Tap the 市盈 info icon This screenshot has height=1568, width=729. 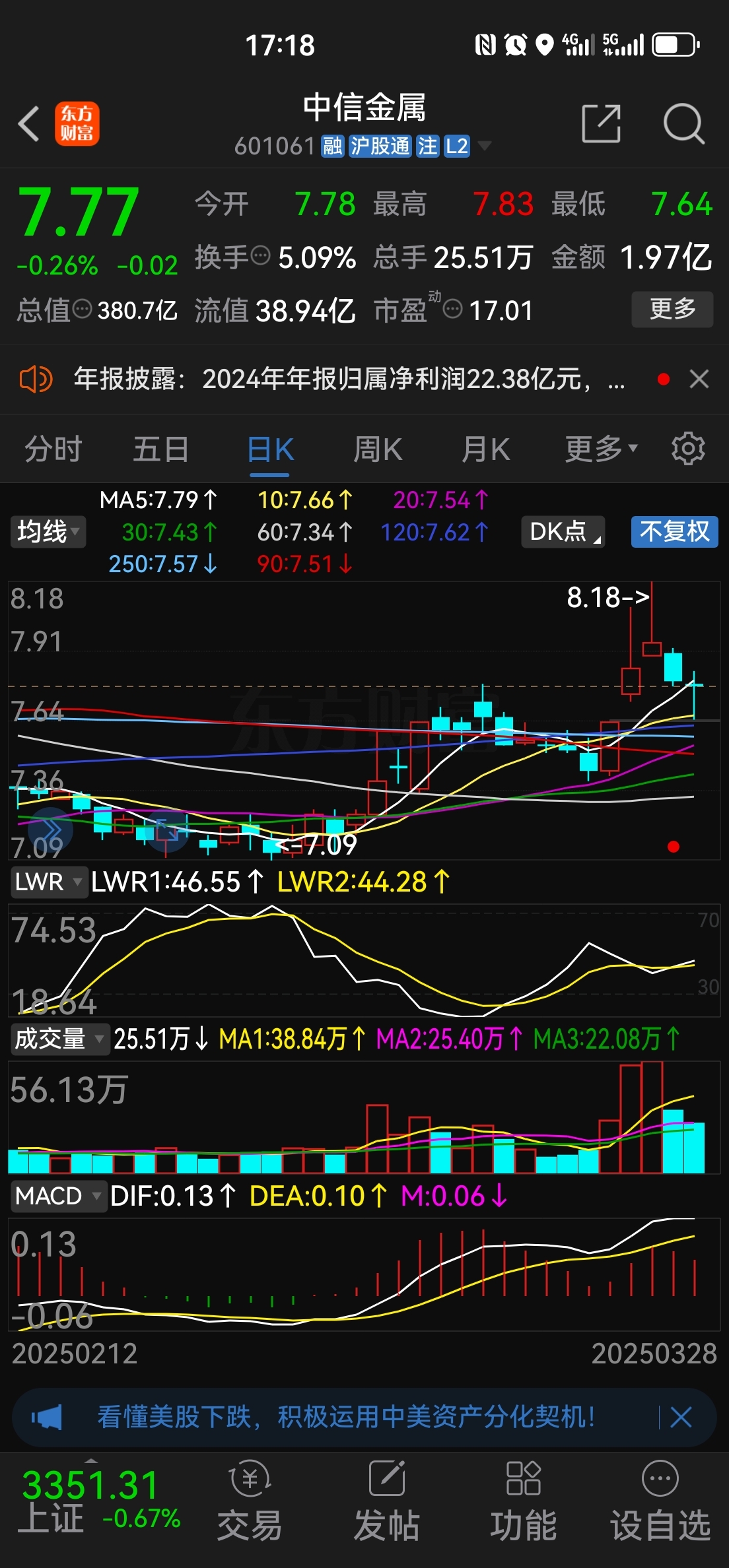(452, 308)
